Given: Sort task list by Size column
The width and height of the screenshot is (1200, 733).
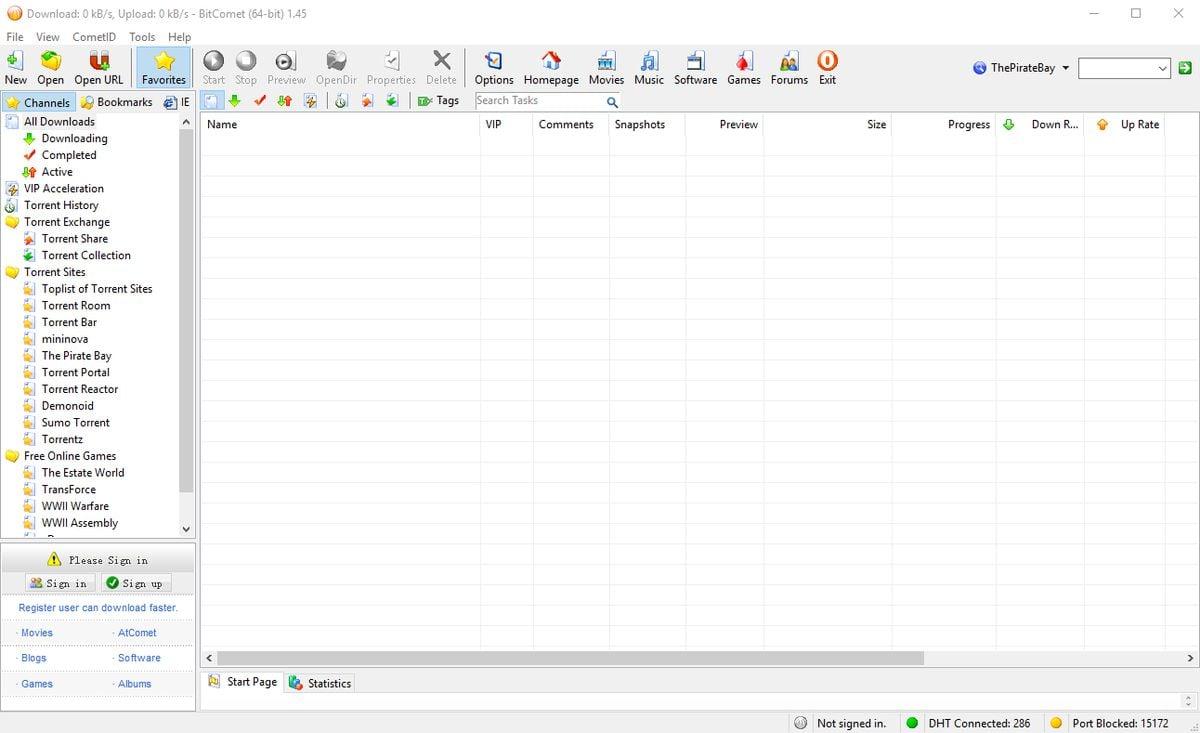Looking at the screenshot, I should (x=828, y=125).
